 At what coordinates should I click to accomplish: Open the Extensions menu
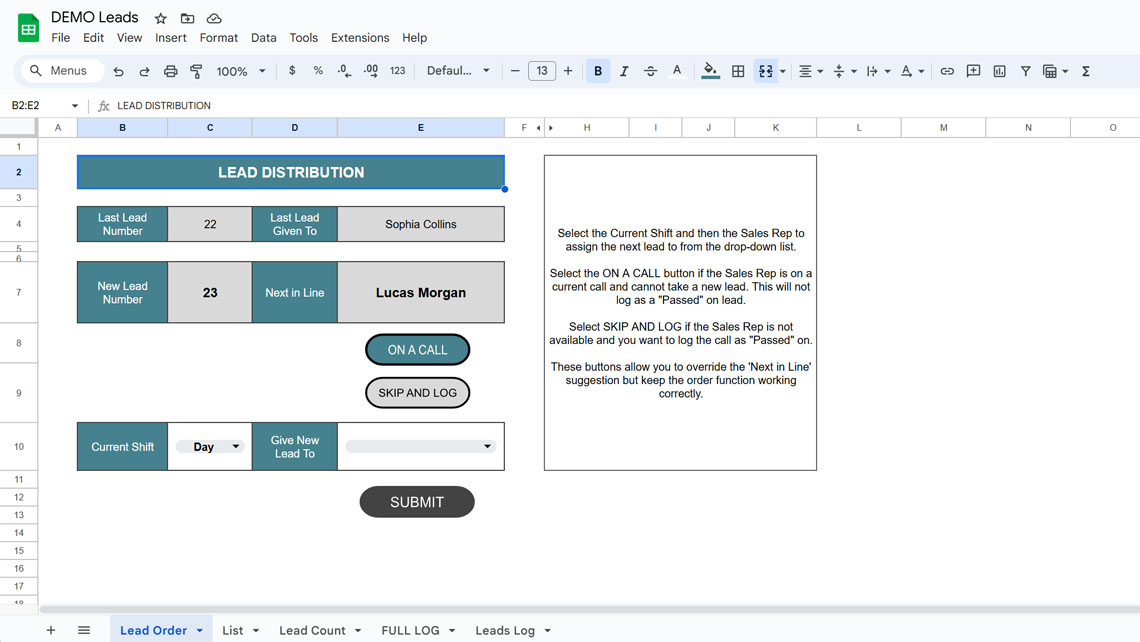[360, 38]
